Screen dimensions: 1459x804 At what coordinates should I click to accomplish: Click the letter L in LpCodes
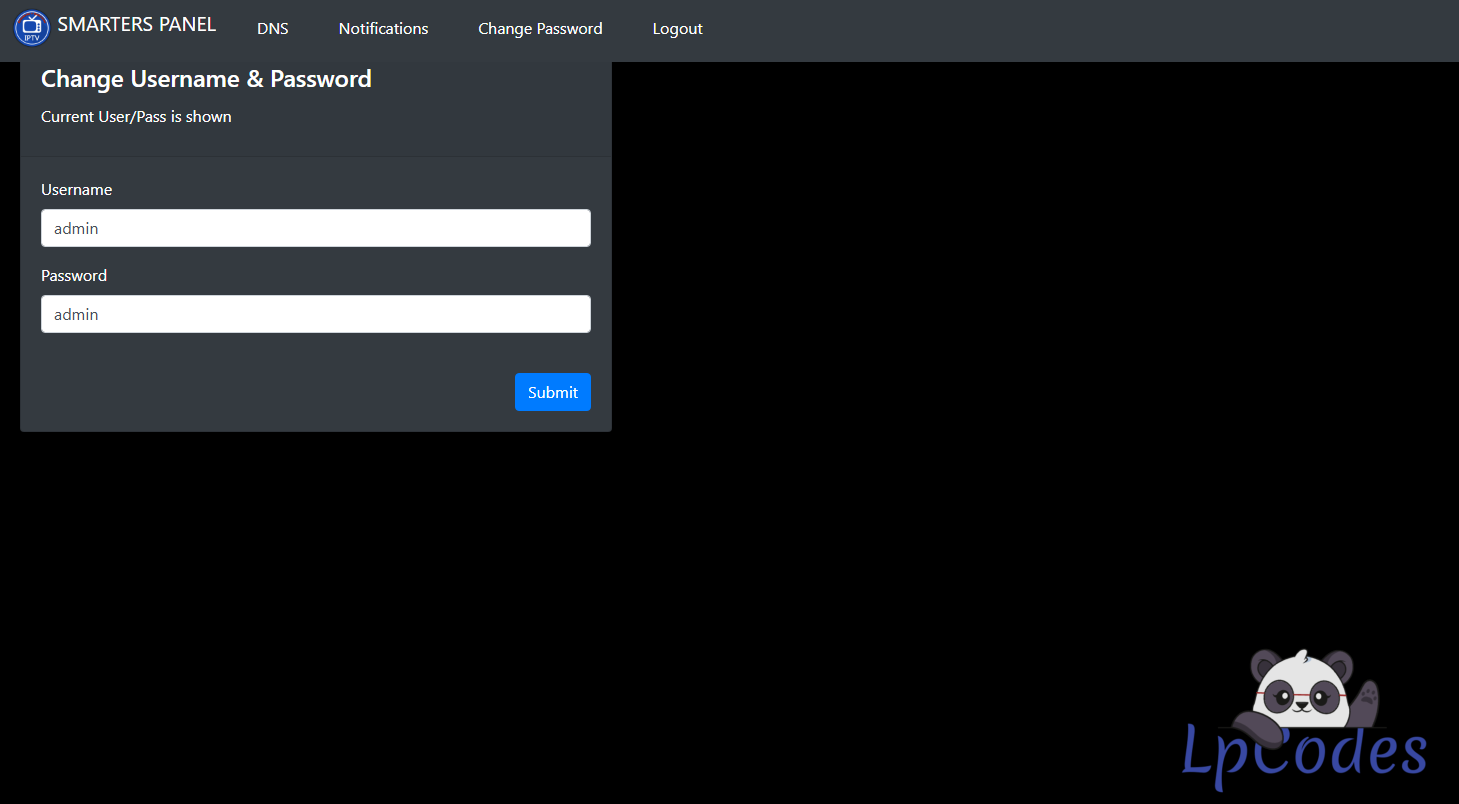tap(1199, 750)
